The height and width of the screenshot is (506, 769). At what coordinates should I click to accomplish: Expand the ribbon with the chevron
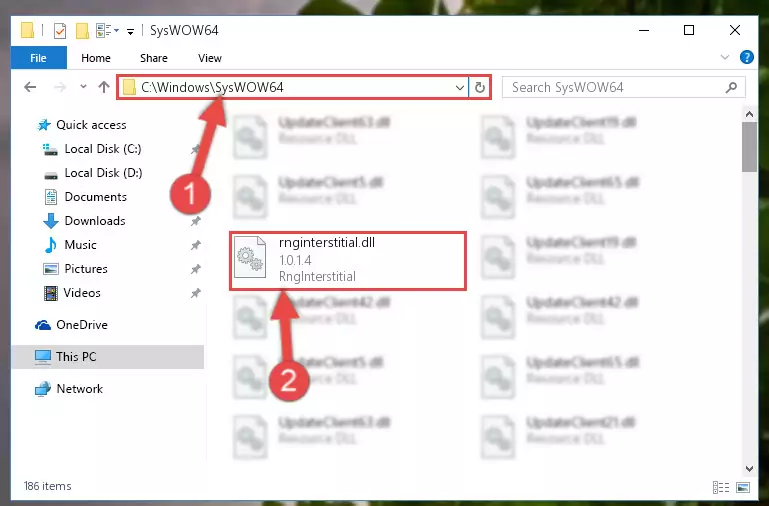(x=724, y=57)
